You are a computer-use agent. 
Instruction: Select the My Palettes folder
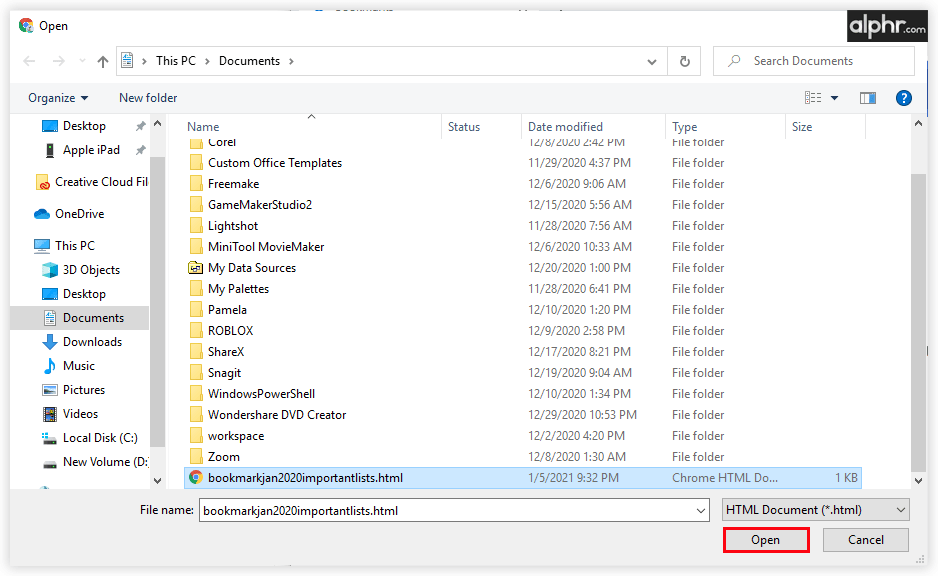[x=238, y=288]
